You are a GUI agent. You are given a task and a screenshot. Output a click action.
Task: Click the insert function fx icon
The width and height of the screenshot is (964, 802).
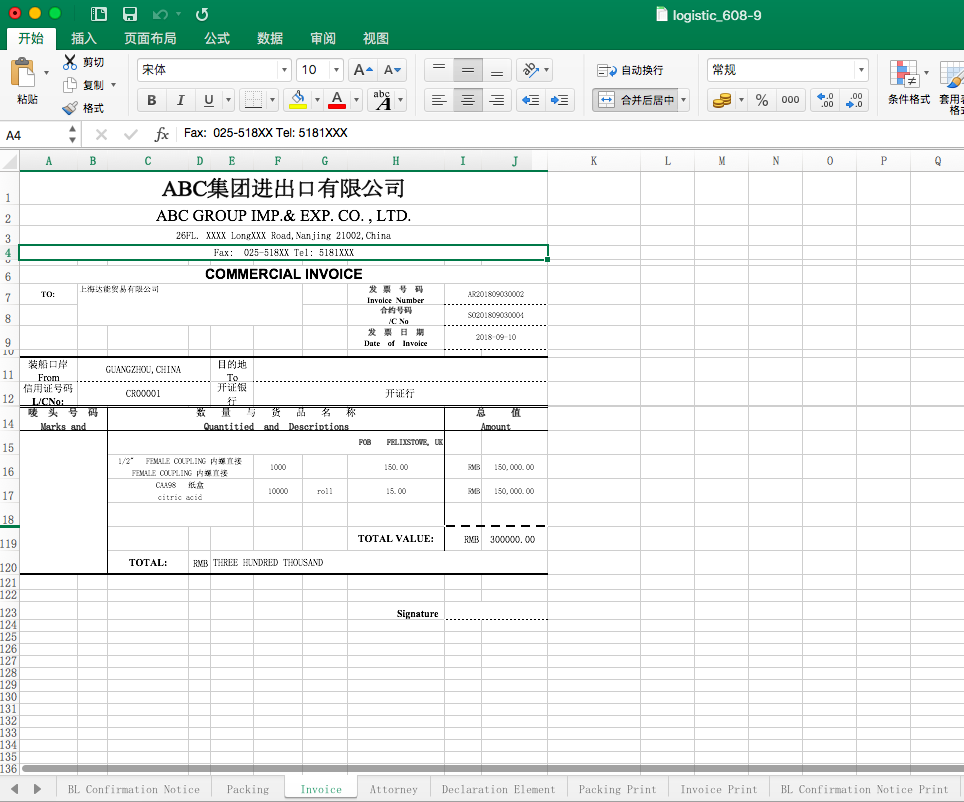161,134
